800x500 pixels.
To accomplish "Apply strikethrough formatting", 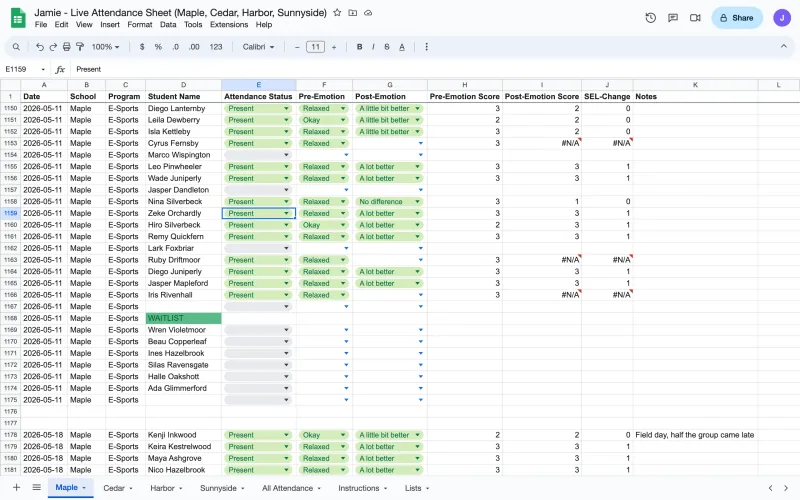I will click(x=387, y=47).
